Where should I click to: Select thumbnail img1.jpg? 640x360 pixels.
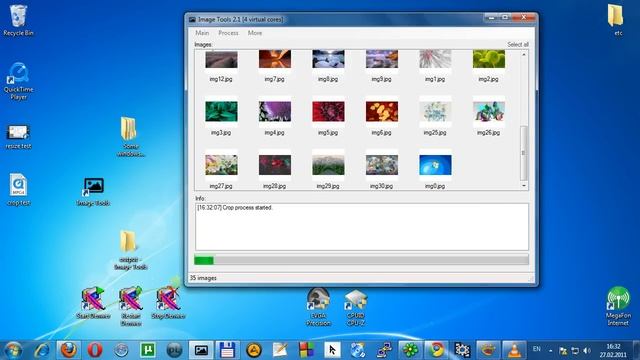click(x=435, y=65)
